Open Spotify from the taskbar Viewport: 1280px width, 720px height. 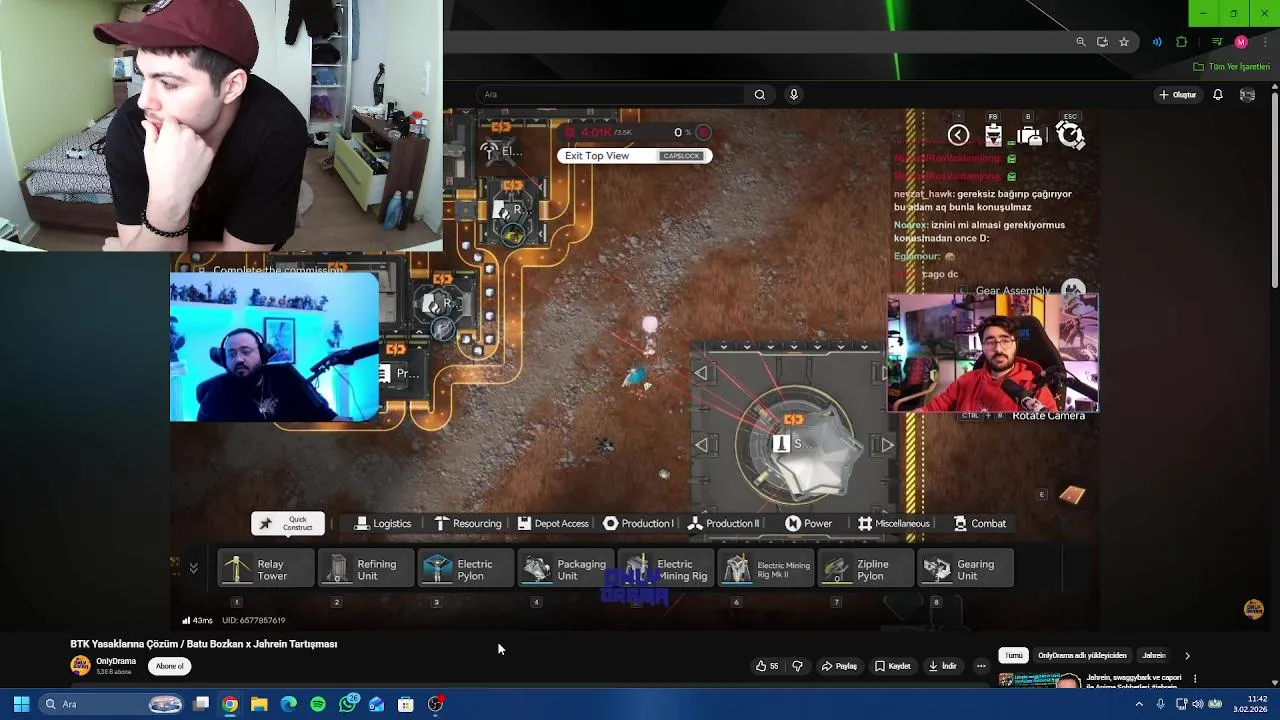point(318,704)
